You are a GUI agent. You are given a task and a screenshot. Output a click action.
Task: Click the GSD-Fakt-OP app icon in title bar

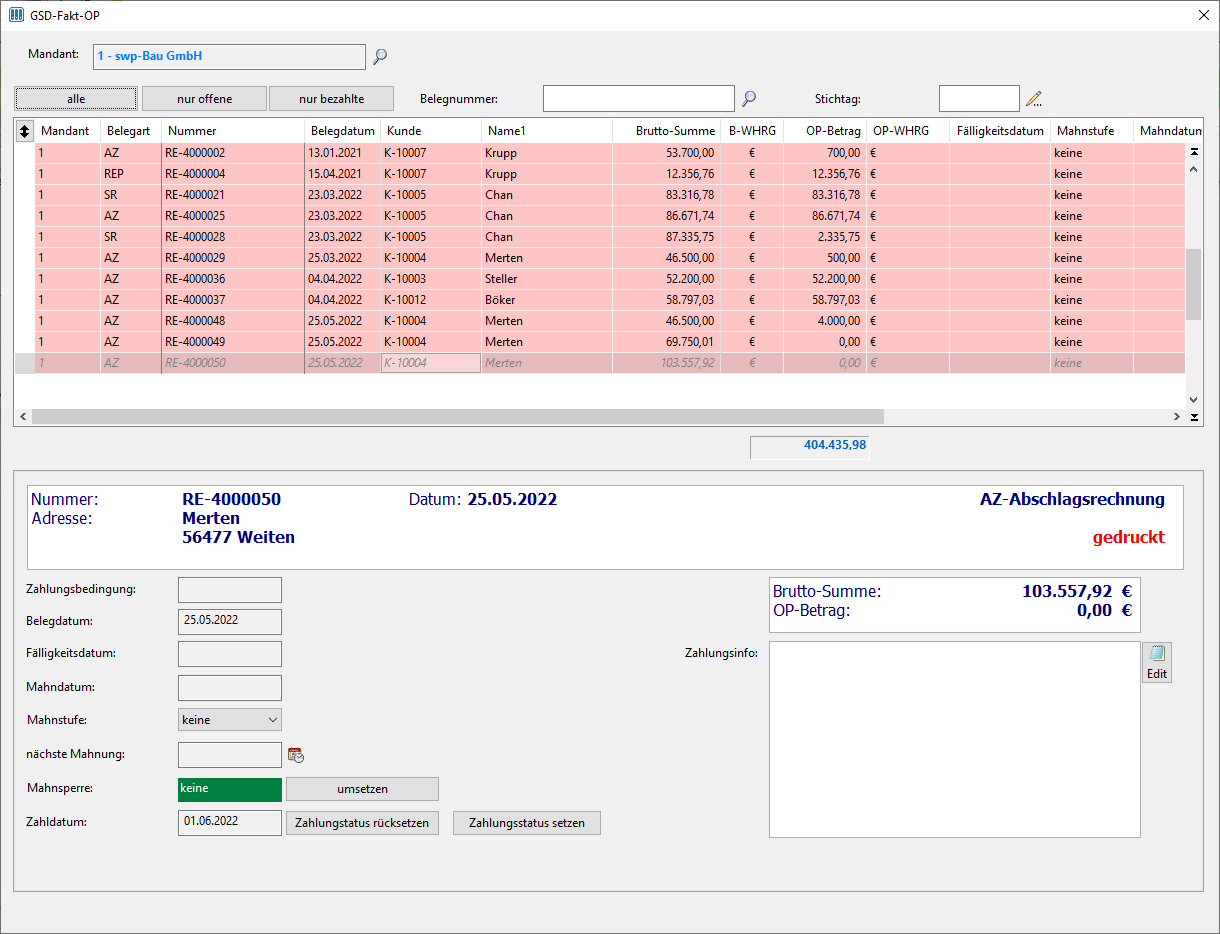15,15
